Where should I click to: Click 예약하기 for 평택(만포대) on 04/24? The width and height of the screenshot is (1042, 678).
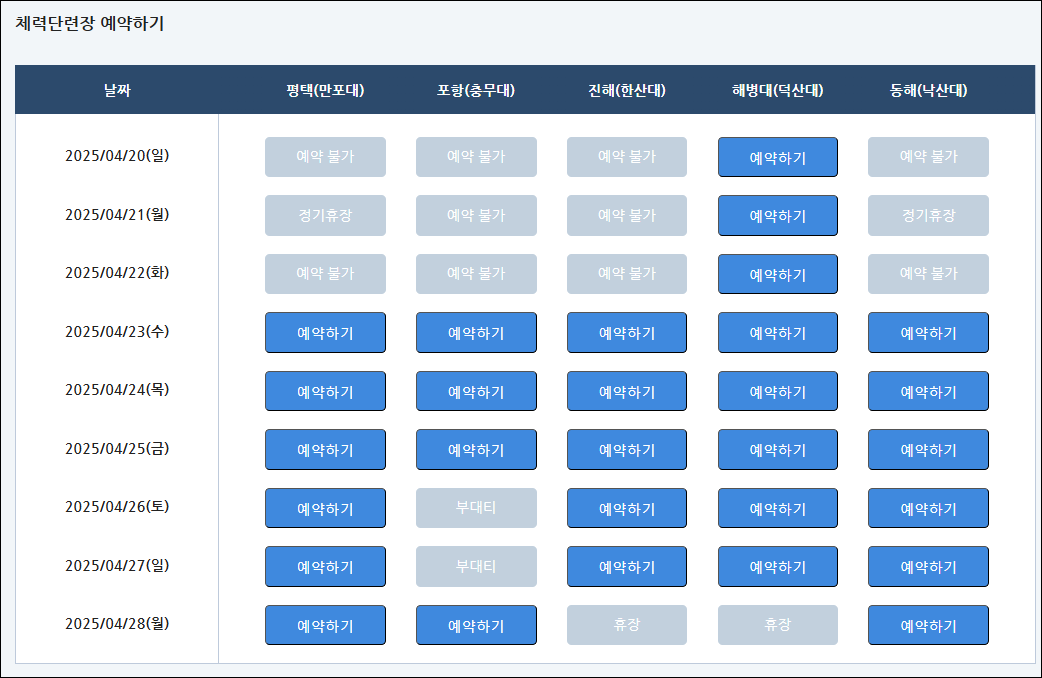click(325, 391)
